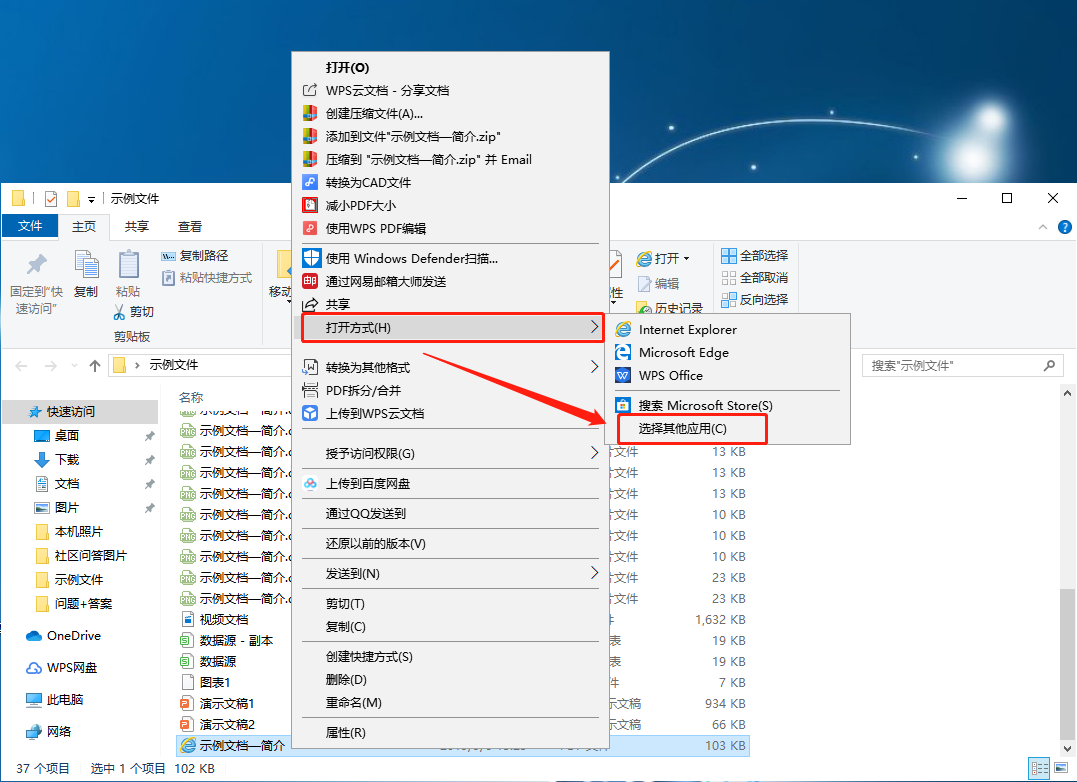The height and width of the screenshot is (782, 1077).
Task: Go up one folder with the up arrow
Action: click(95, 365)
